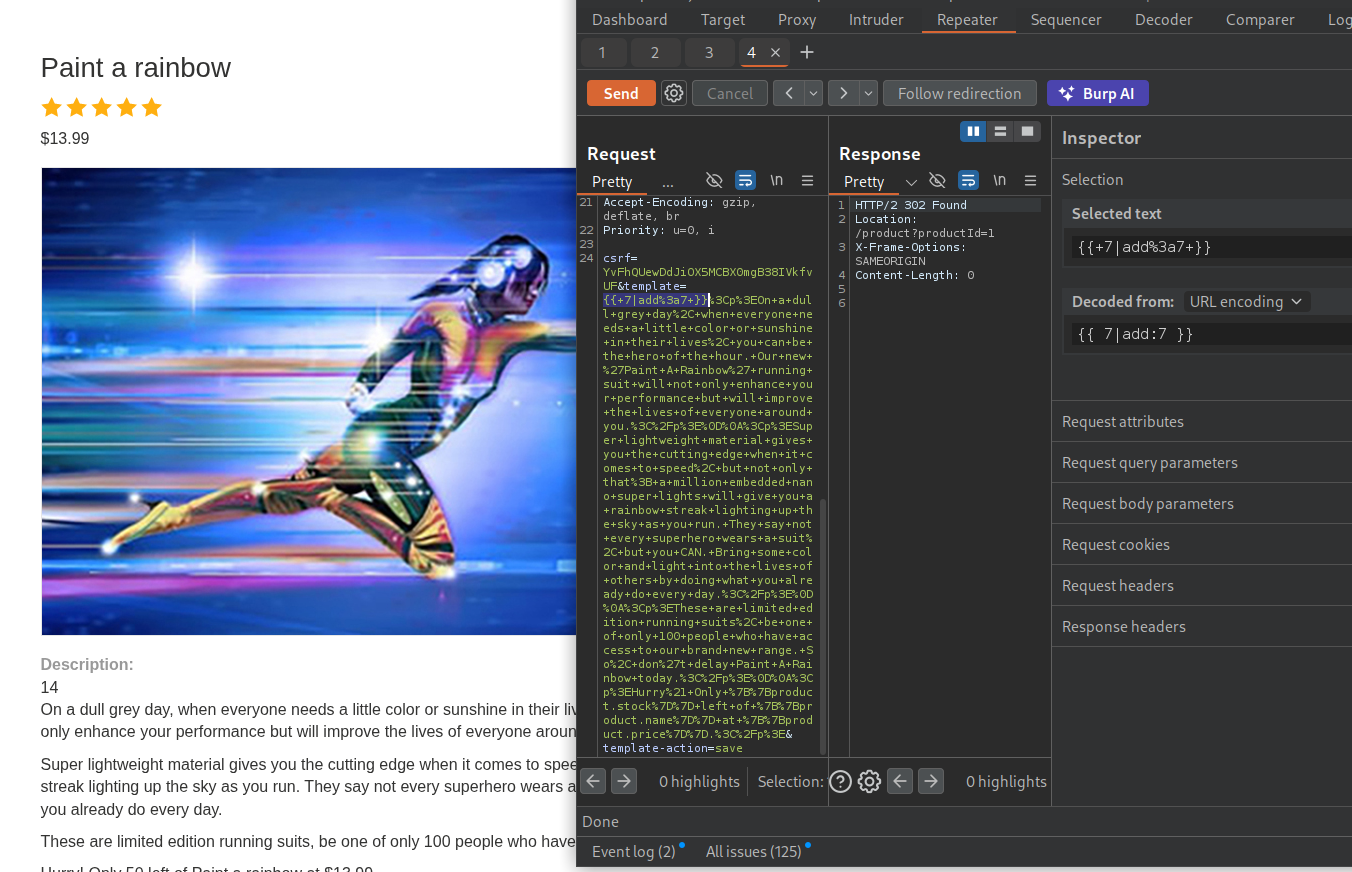Click the Request editor vertical scrollbar
The height and width of the screenshot is (872, 1352).
(x=823, y=620)
